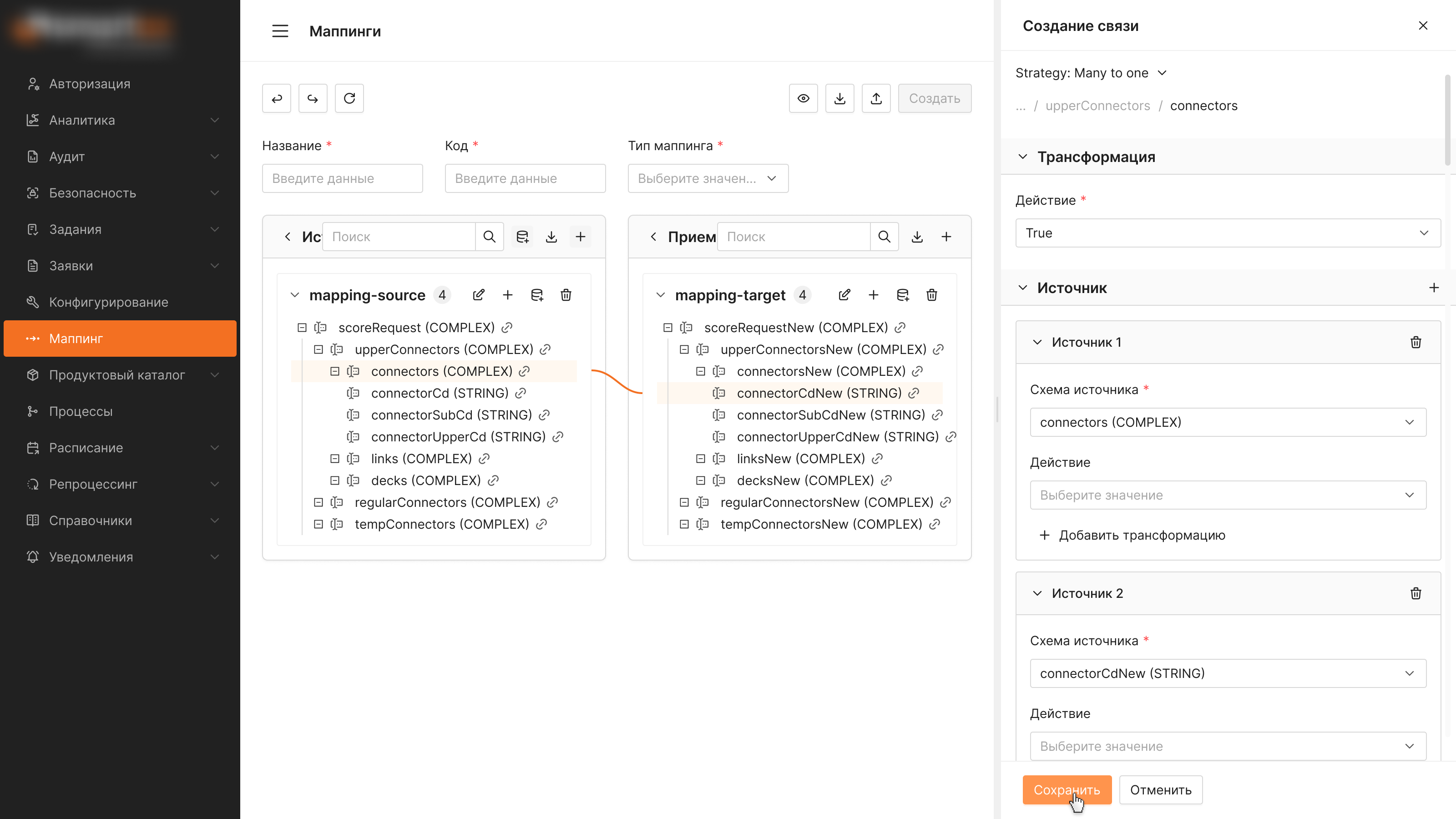Screen dimensions: 1456x819
Task: Click the undo arrow toolbar icon
Action: [276, 98]
